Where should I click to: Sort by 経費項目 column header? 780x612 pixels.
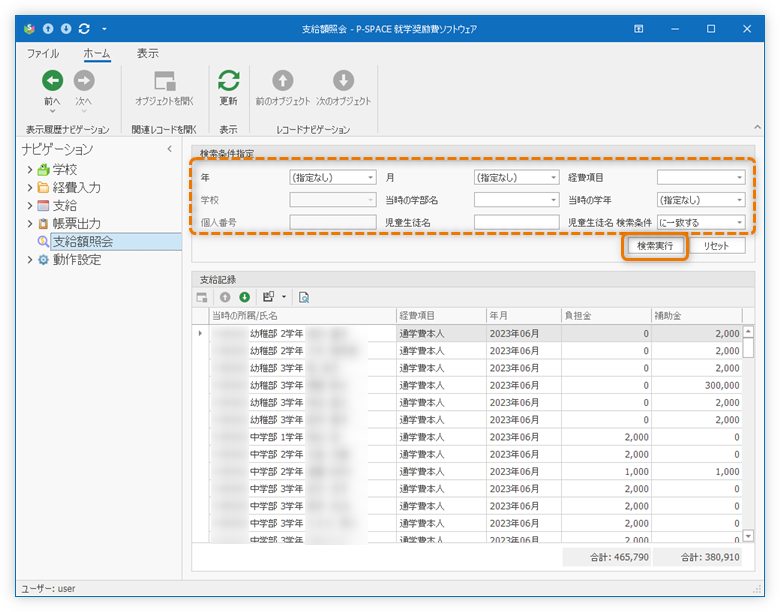441,316
